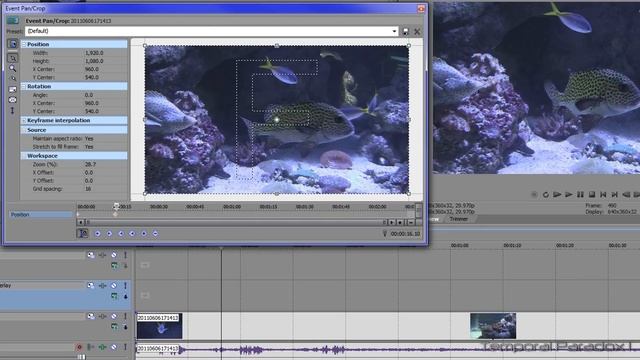Open Track Motion on the top video track
This screenshot has width=640, height=360.
(91, 255)
